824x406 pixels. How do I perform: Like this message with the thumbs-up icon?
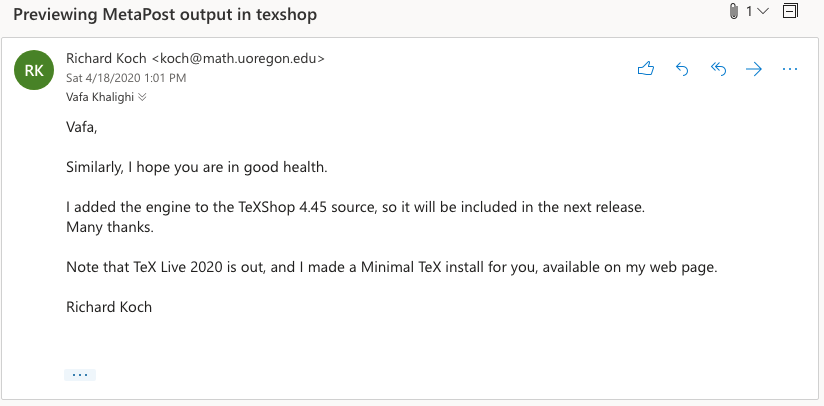tap(646, 69)
